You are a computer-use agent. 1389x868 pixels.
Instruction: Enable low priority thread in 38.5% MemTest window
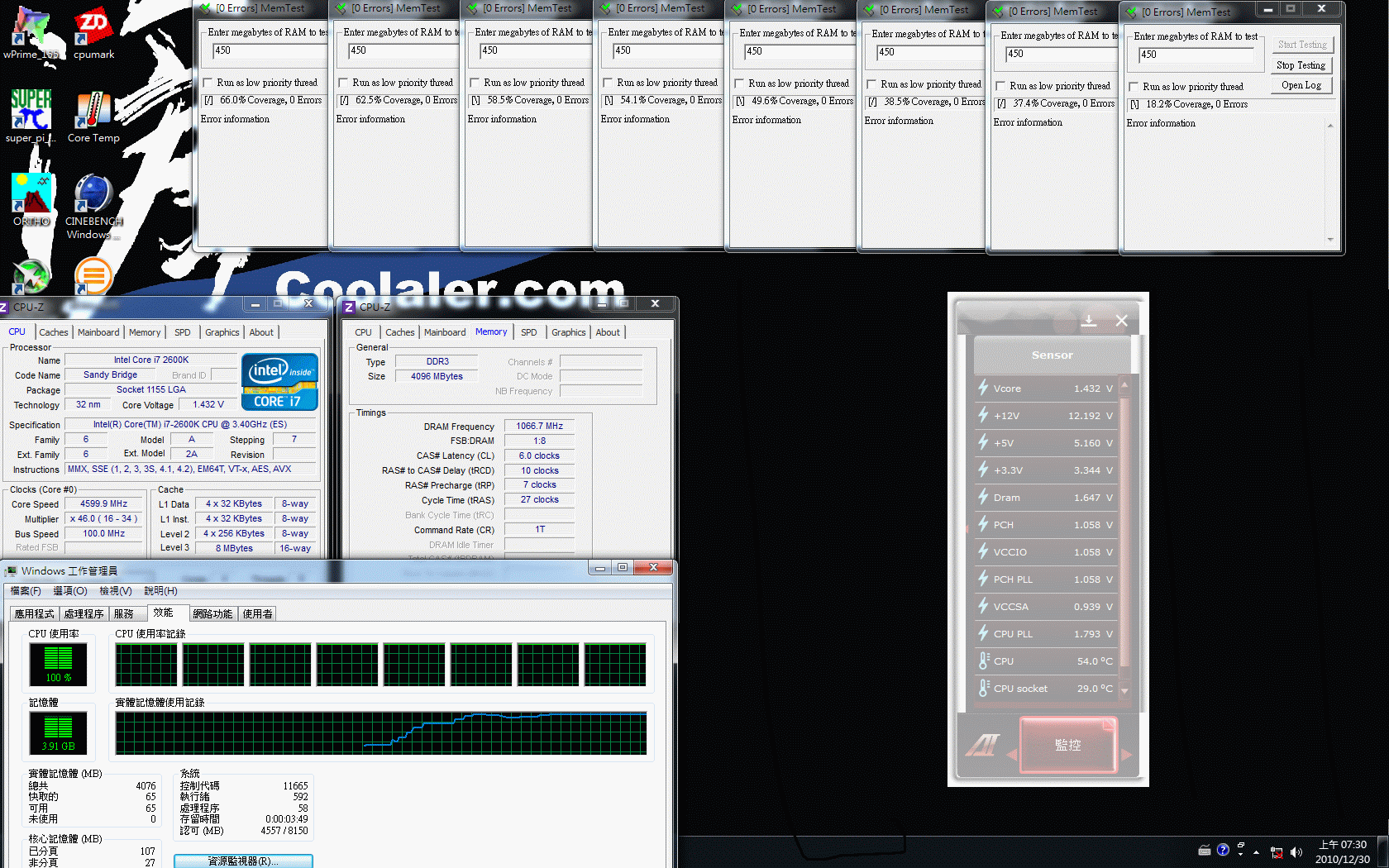point(872,84)
